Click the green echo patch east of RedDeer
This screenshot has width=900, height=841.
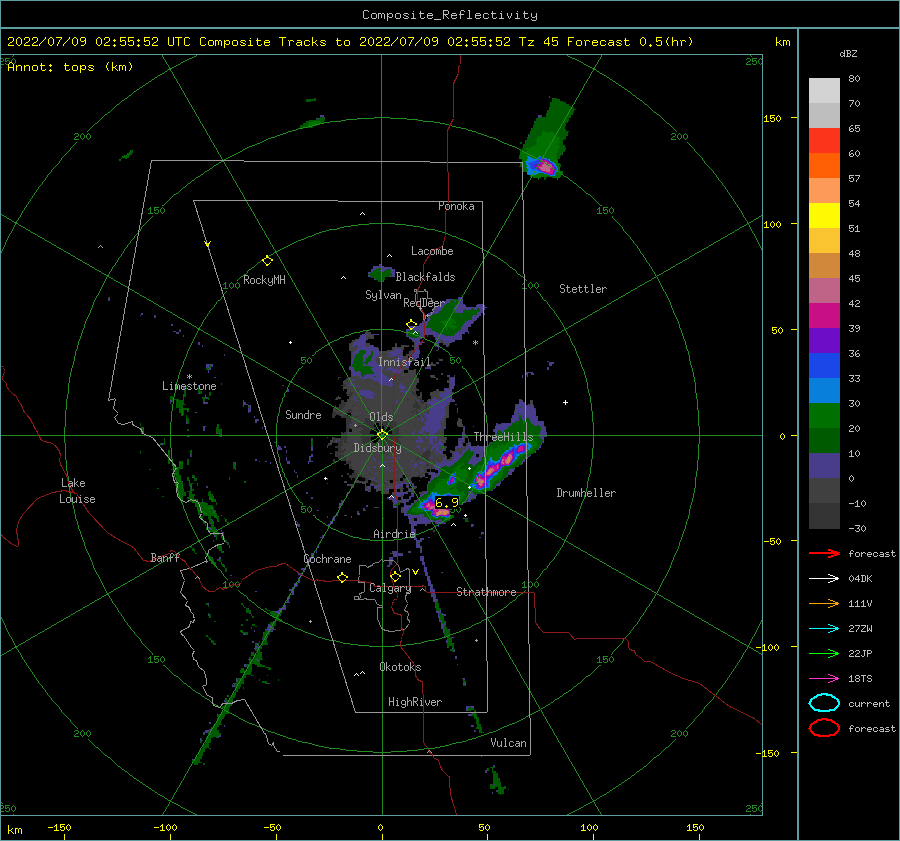(x=453, y=320)
